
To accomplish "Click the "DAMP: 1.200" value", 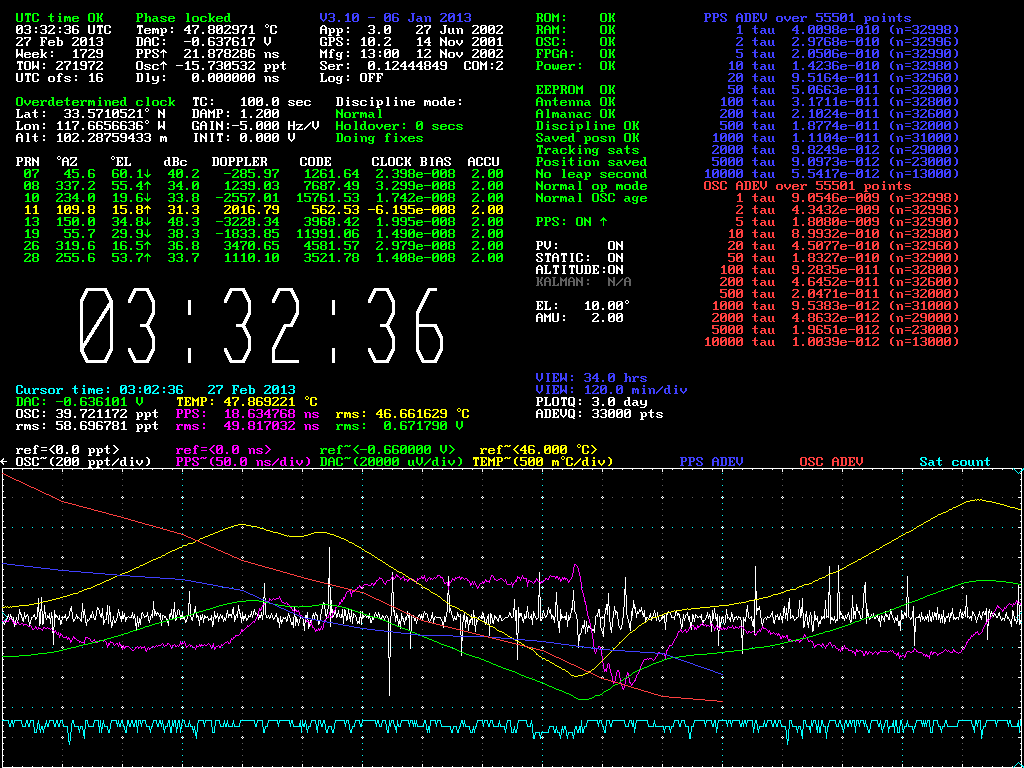I will [x=238, y=114].
